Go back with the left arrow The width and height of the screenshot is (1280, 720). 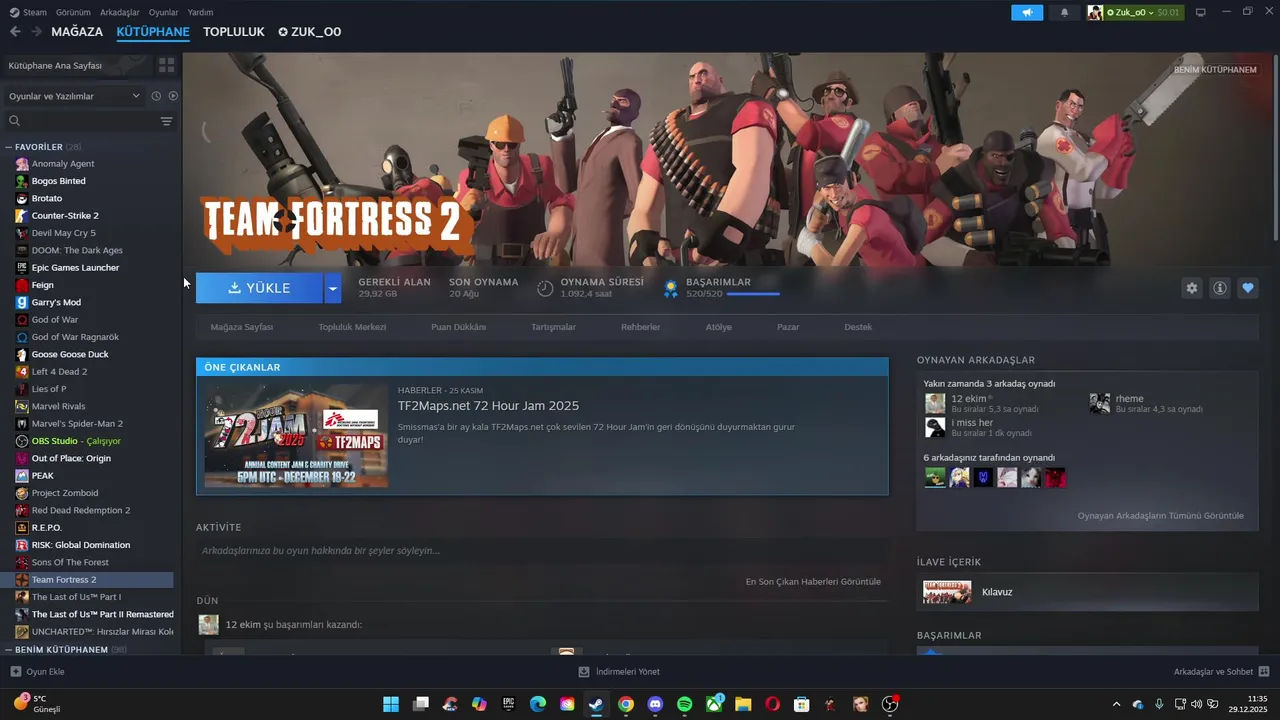pyautogui.click(x=15, y=32)
